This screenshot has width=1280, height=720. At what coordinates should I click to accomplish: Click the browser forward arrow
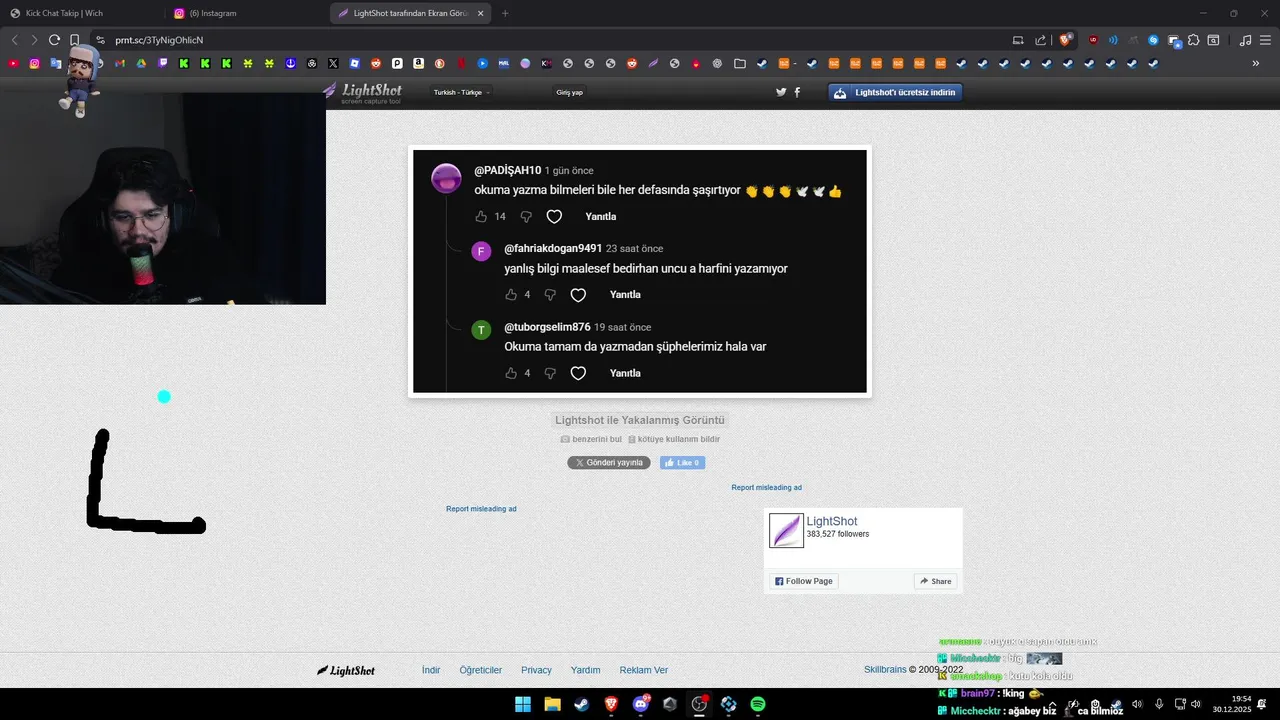(34, 40)
